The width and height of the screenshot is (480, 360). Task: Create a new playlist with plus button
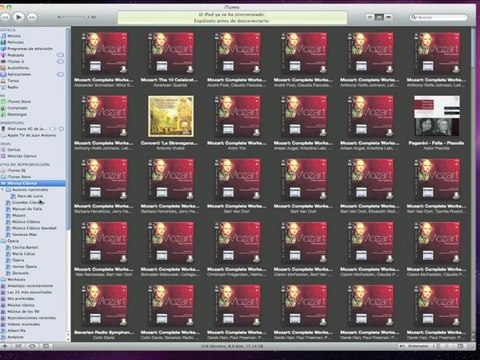click(5, 346)
